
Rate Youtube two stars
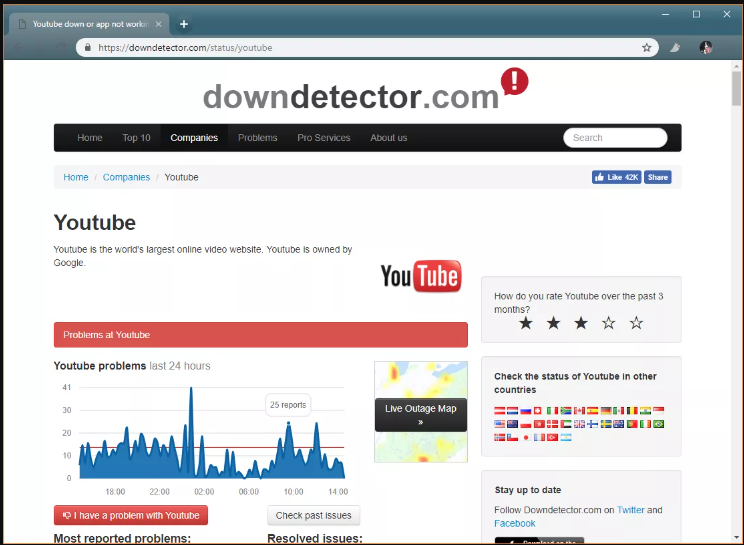click(x=553, y=323)
